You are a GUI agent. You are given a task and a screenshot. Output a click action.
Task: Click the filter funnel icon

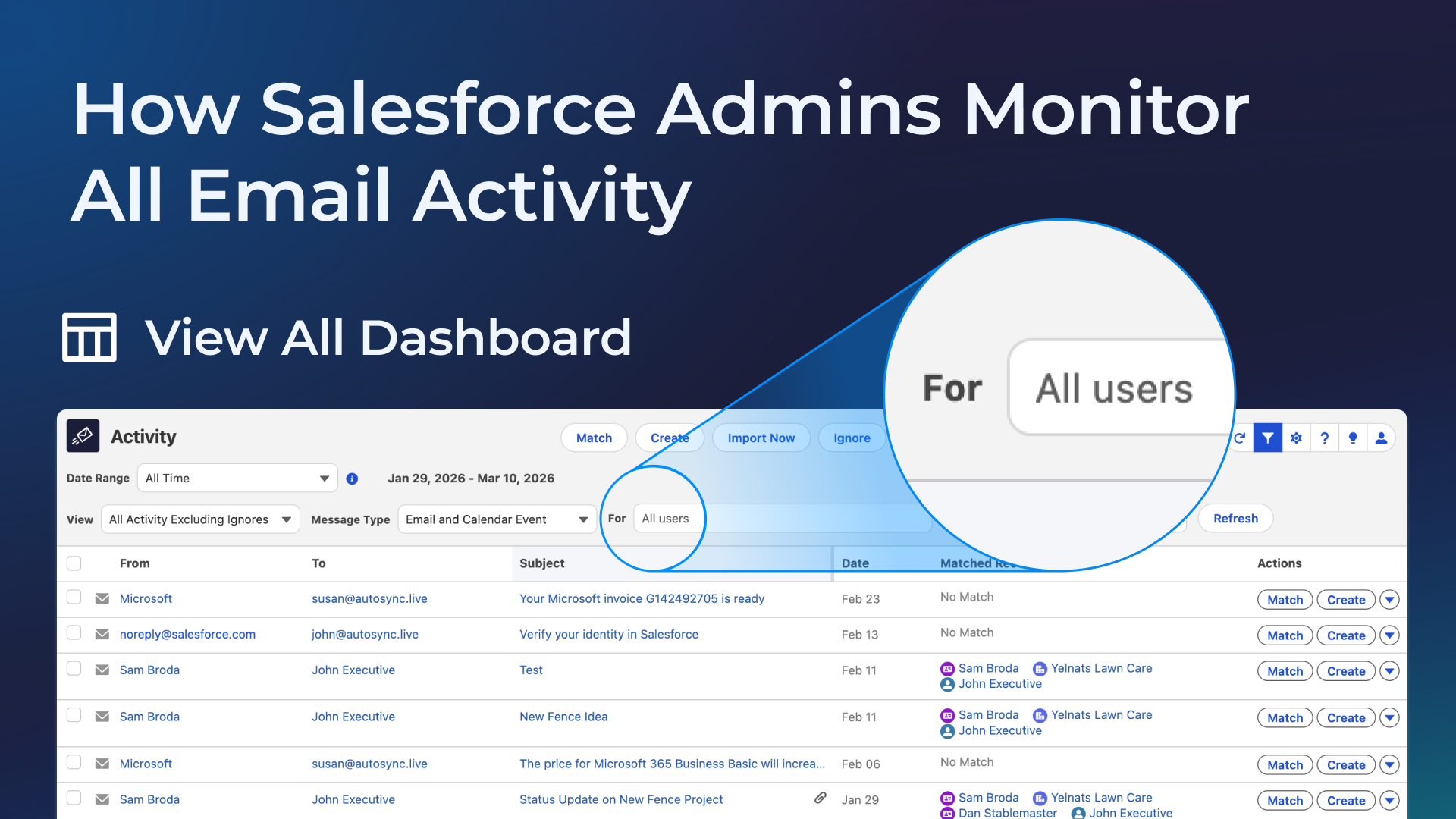pos(1267,438)
